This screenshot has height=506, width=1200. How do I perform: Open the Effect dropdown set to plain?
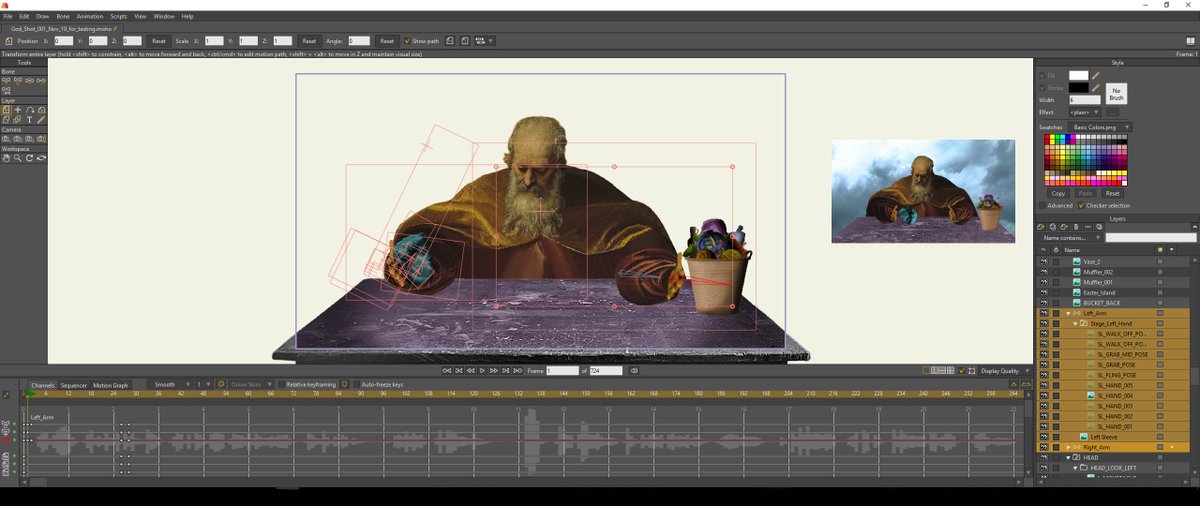pos(1085,112)
